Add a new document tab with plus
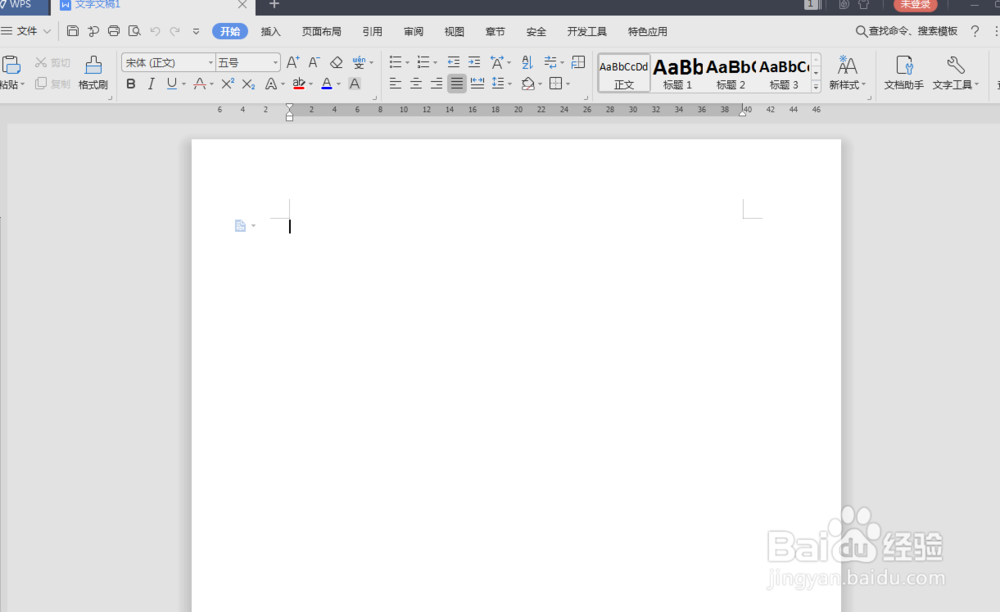The image size is (1000, 612). tap(274, 4)
